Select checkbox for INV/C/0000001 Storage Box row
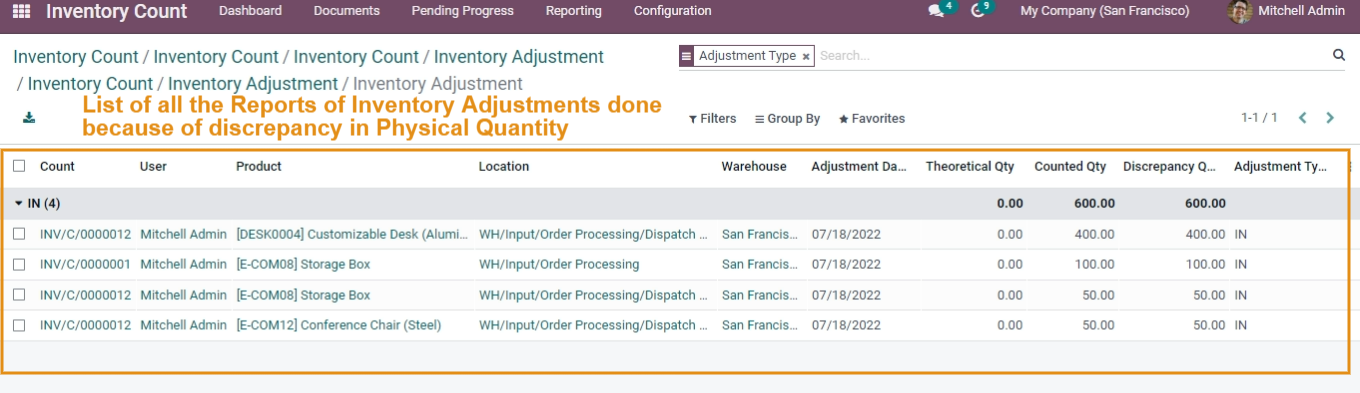 click(x=19, y=264)
